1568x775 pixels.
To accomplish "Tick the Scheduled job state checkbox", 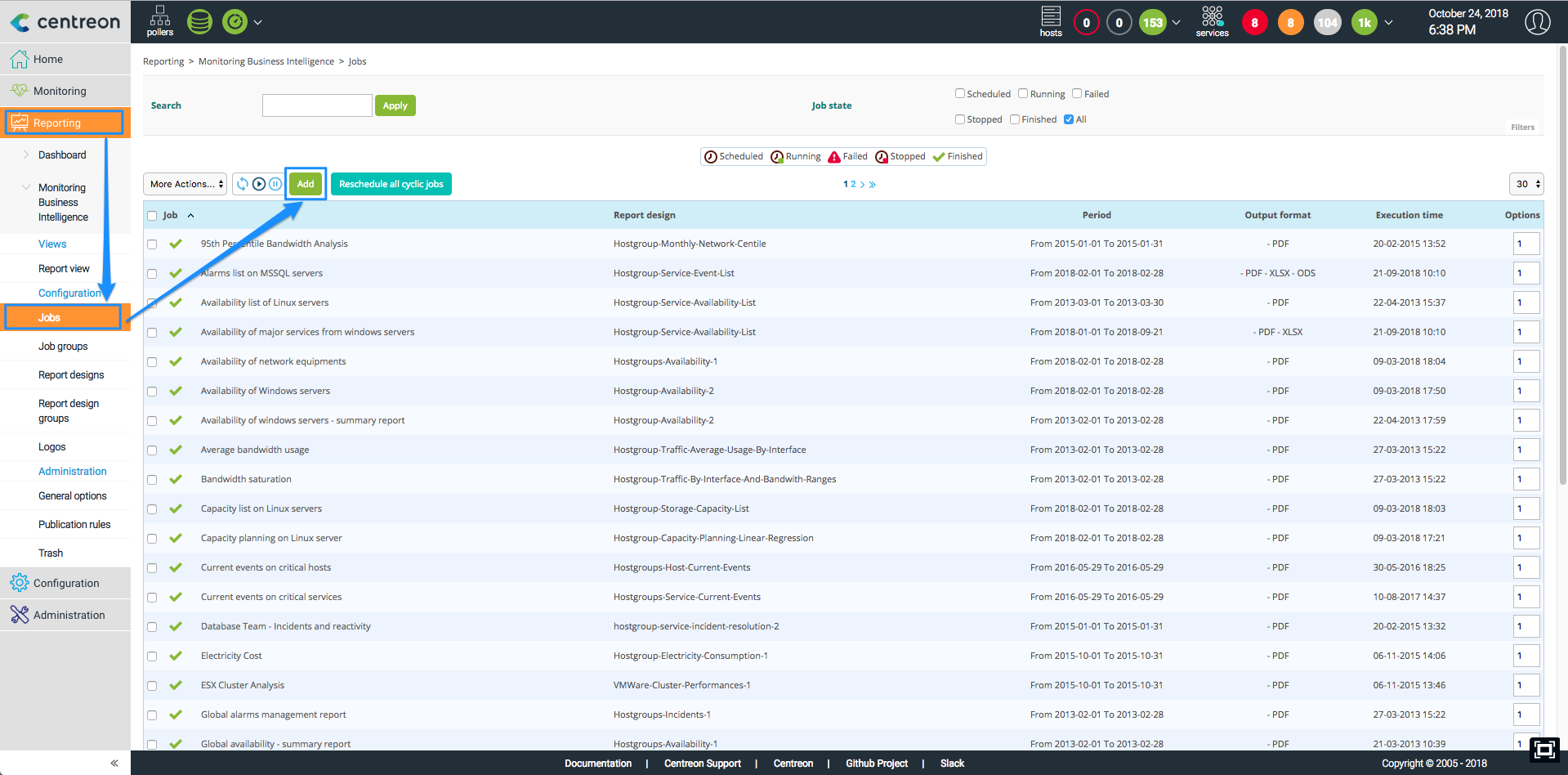I will (960, 93).
